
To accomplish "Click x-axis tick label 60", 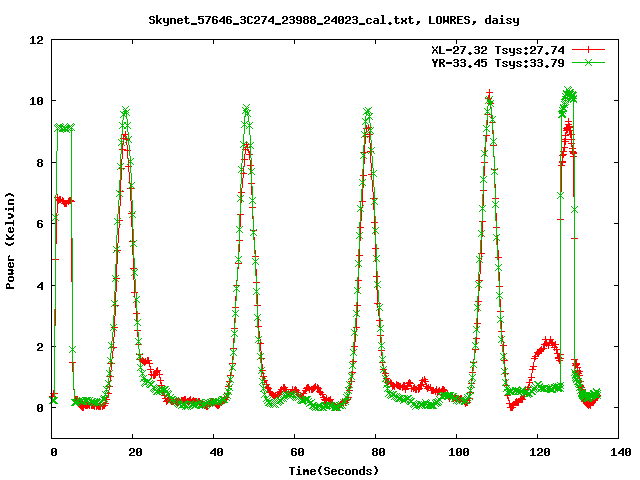I will coord(297,452).
